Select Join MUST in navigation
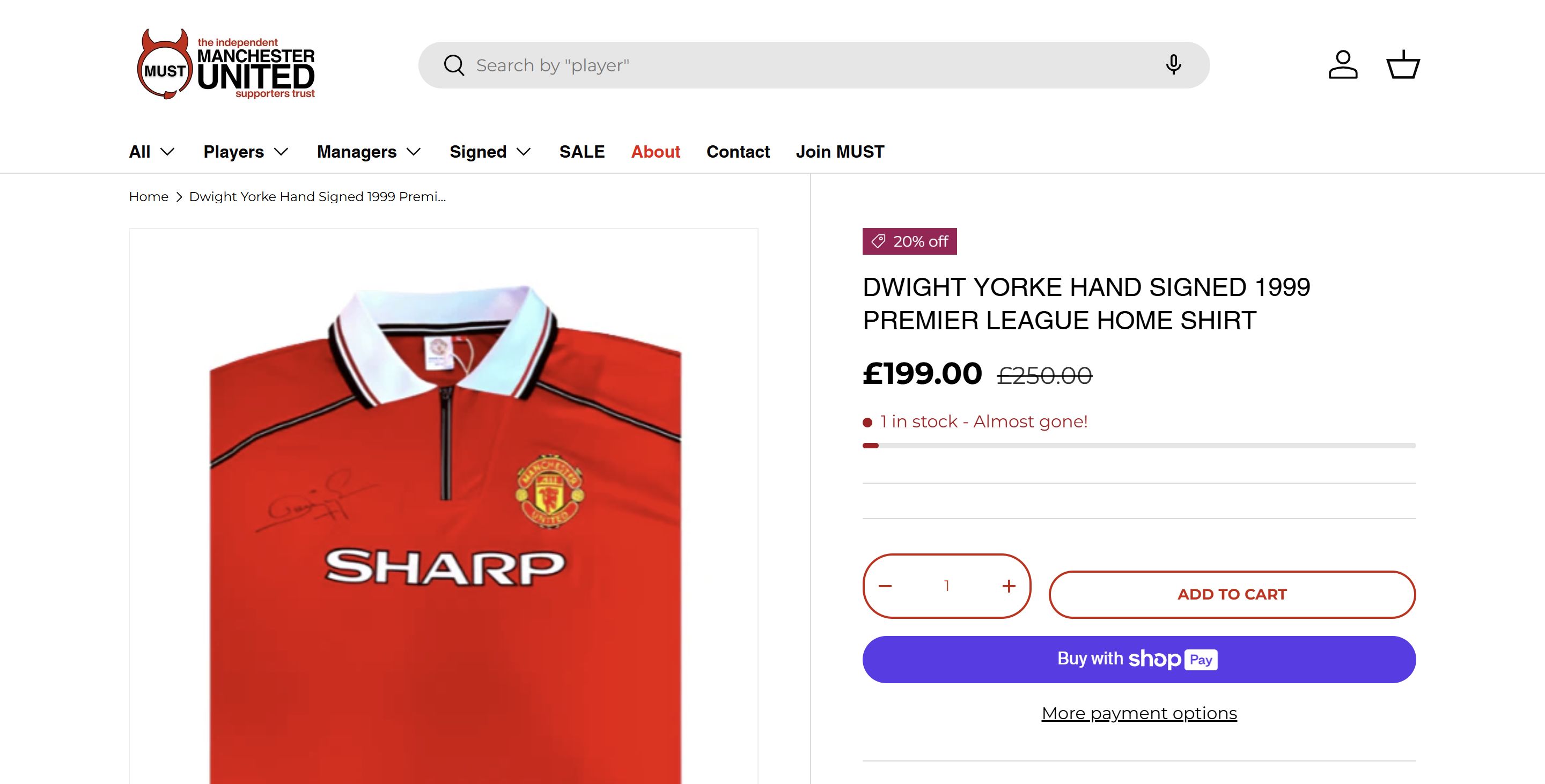Screen dimensions: 1545x784 point(840,152)
